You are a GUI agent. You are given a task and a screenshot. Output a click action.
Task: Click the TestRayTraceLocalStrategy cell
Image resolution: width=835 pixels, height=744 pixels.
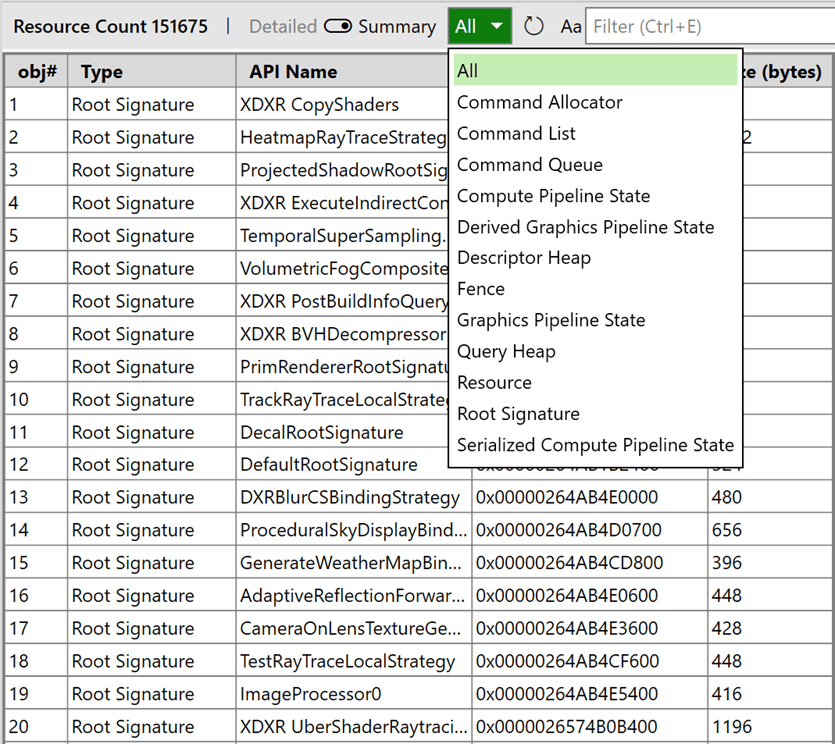(354, 661)
